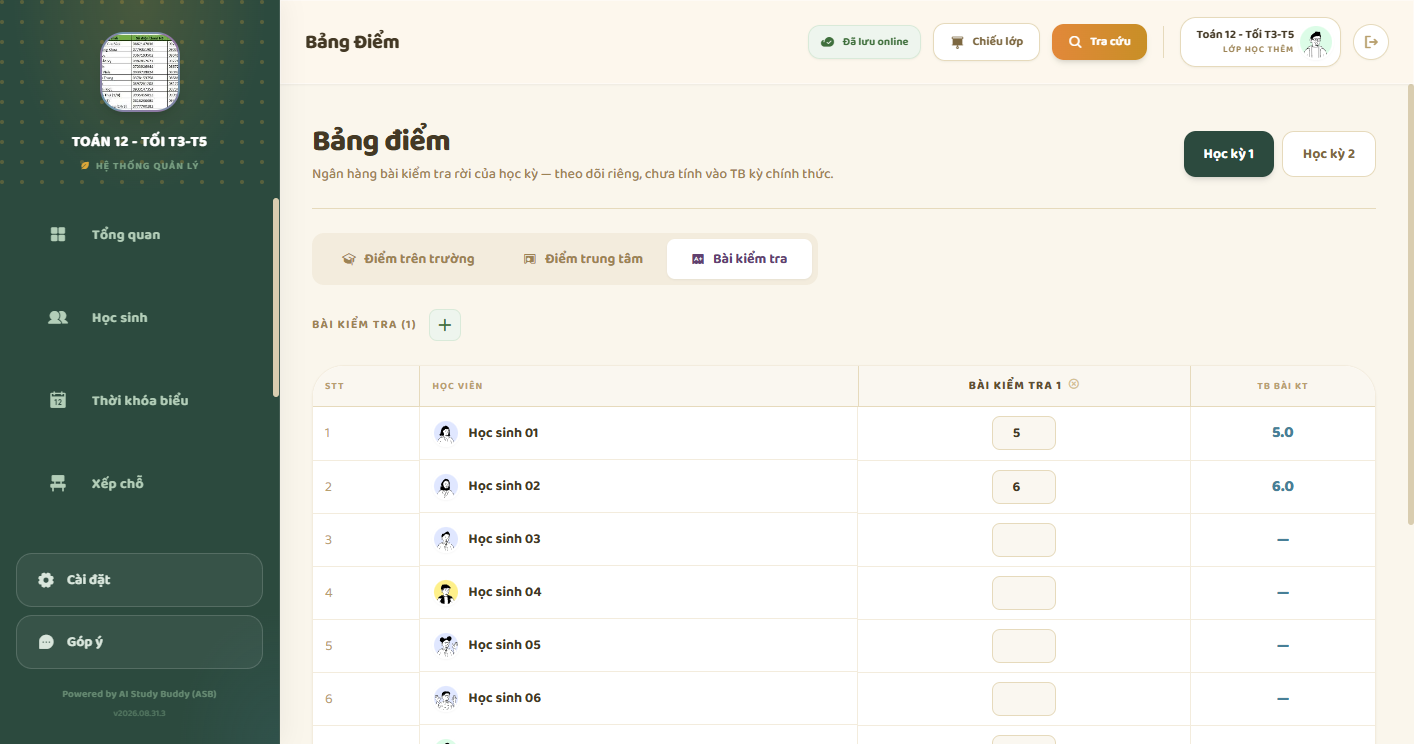Remove Bài kiểm tra 1 column with x icon

(1074, 384)
